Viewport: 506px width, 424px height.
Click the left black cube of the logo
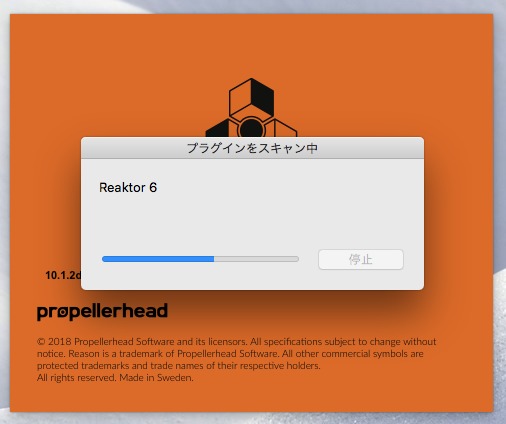(x=218, y=129)
